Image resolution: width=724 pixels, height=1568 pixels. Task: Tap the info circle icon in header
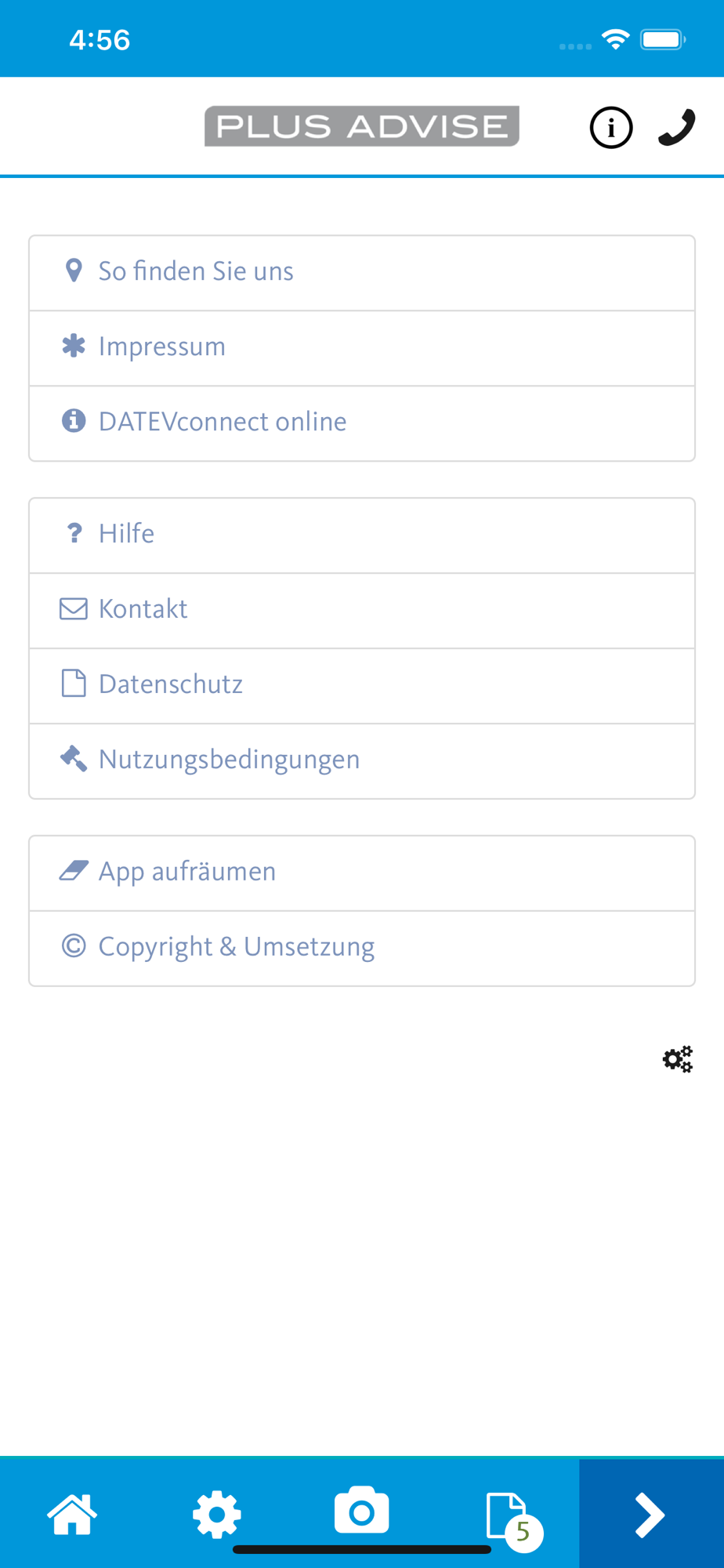pyautogui.click(x=611, y=128)
